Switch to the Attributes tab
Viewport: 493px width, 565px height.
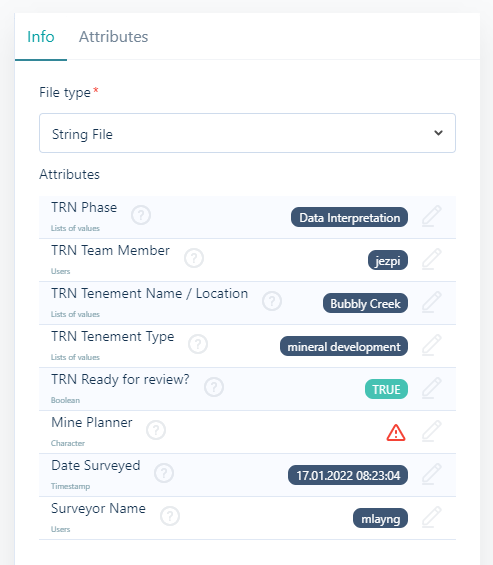pos(114,37)
